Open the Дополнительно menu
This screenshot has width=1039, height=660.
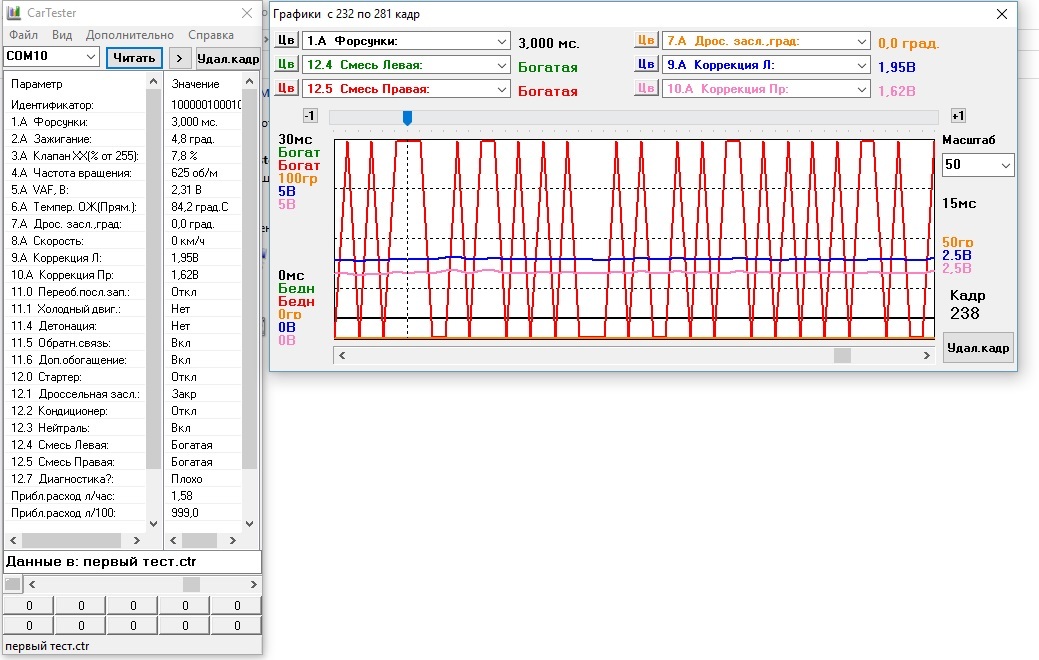130,35
